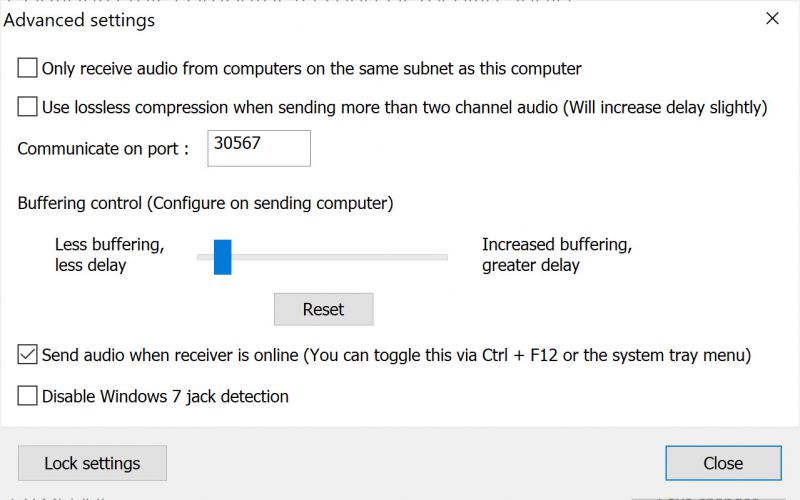Image resolution: width=800 pixels, height=500 pixels.
Task: Close the Advanced settings dialog with X
Action: [772, 18]
